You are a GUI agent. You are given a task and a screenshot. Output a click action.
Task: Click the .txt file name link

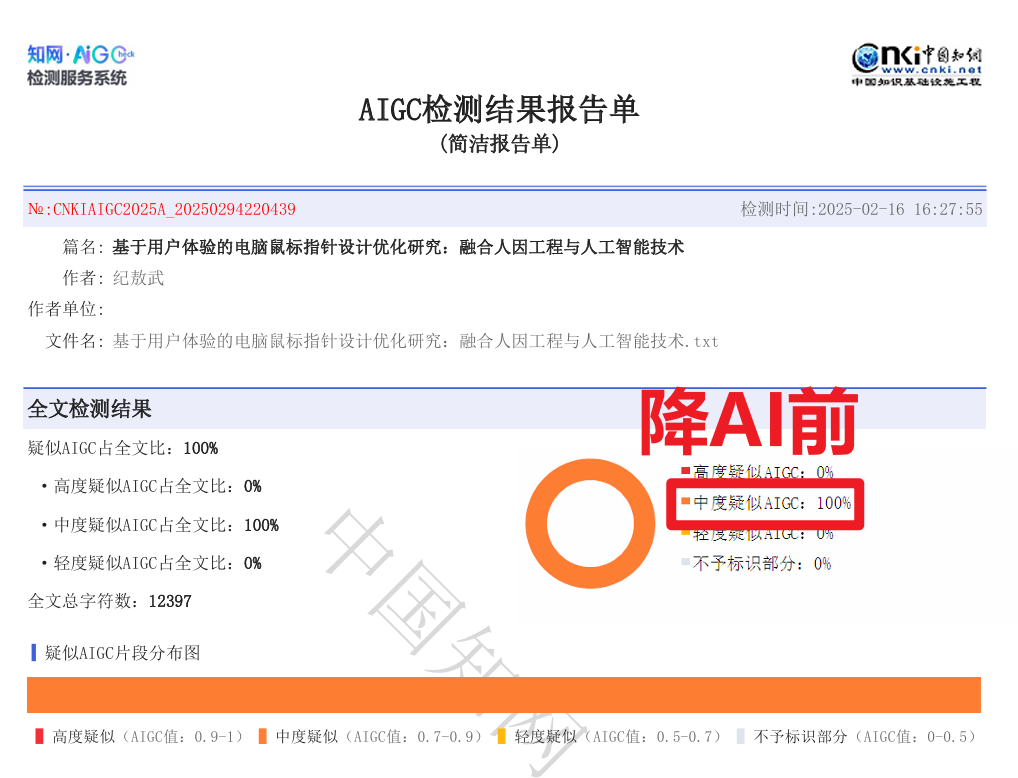[413, 341]
